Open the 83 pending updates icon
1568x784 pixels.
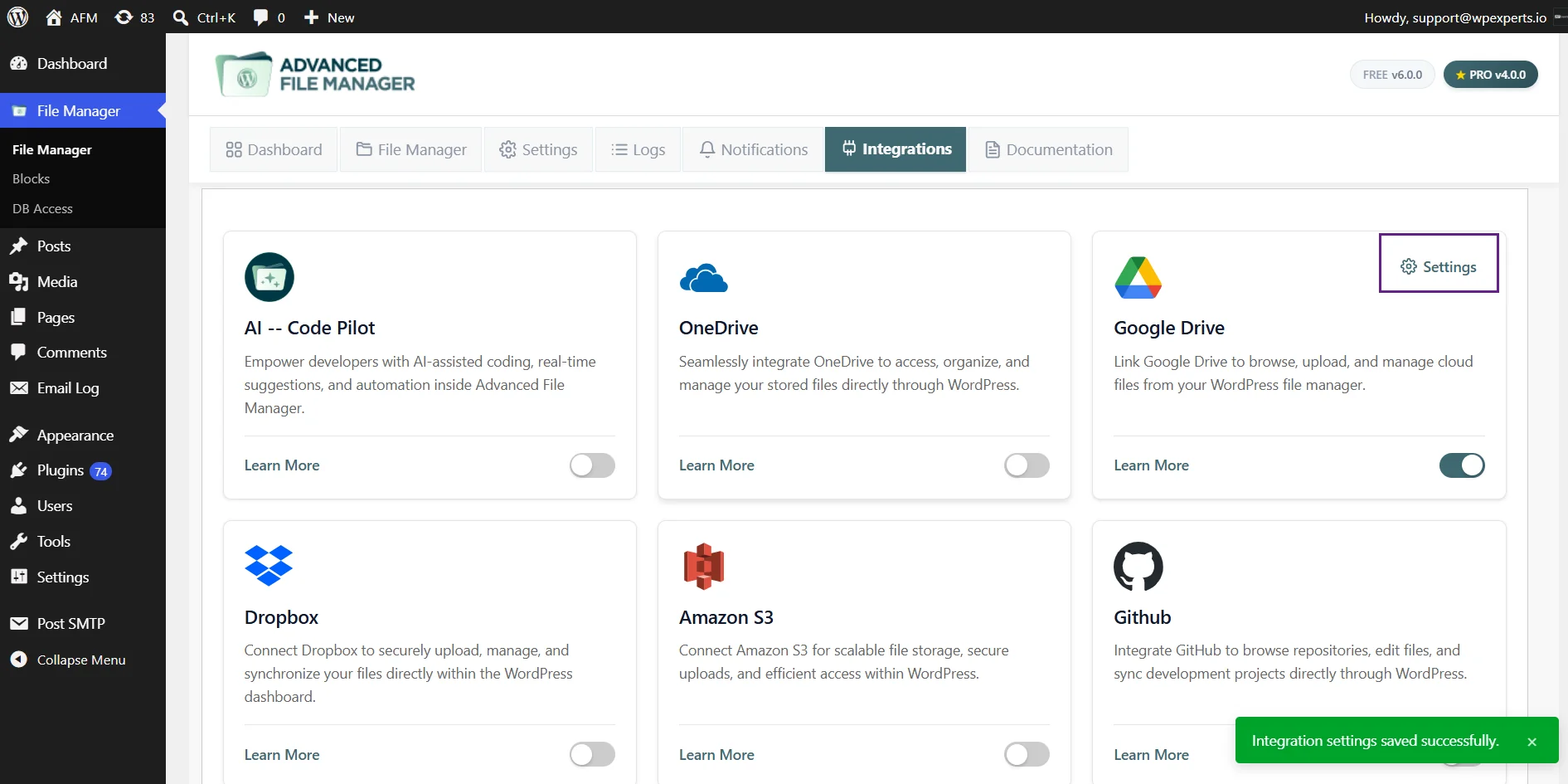(x=134, y=17)
